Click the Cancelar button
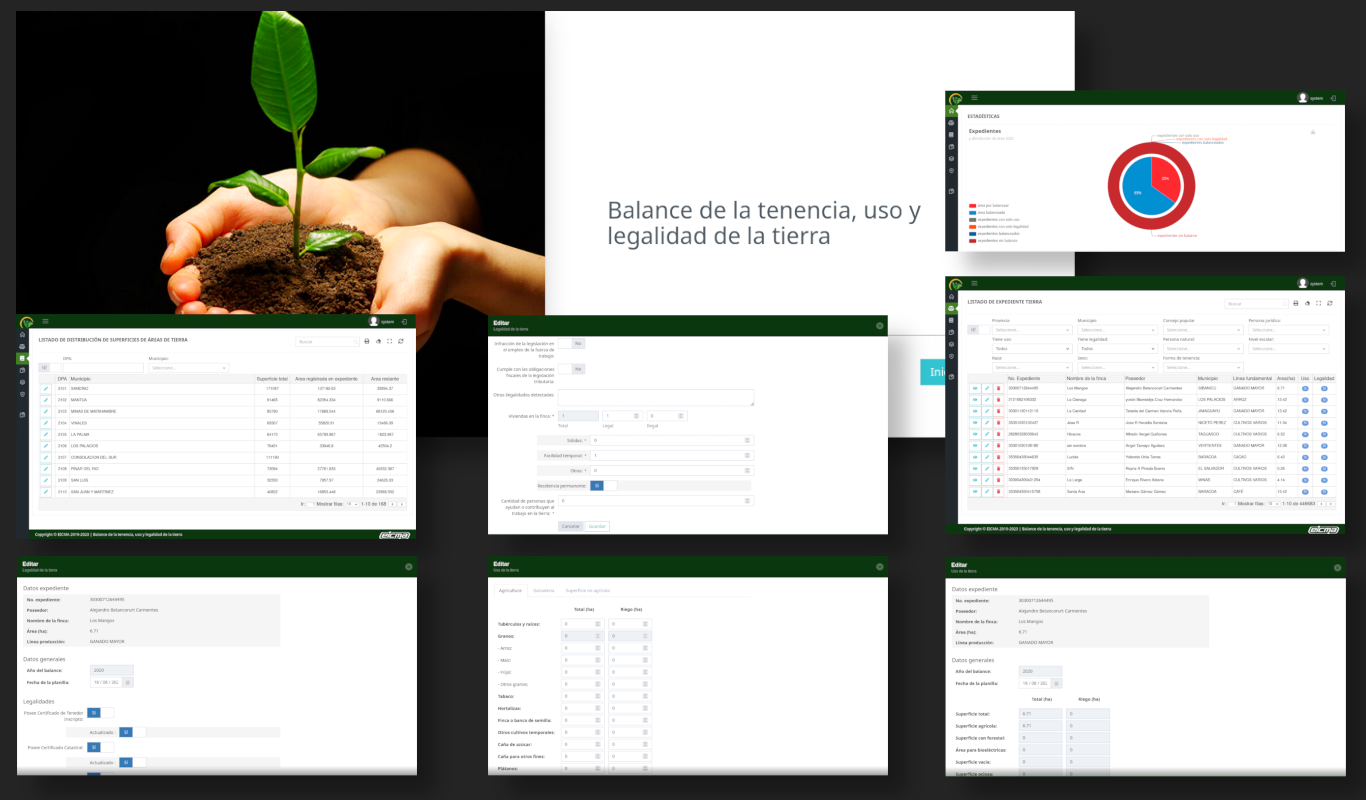 point(570,526)
